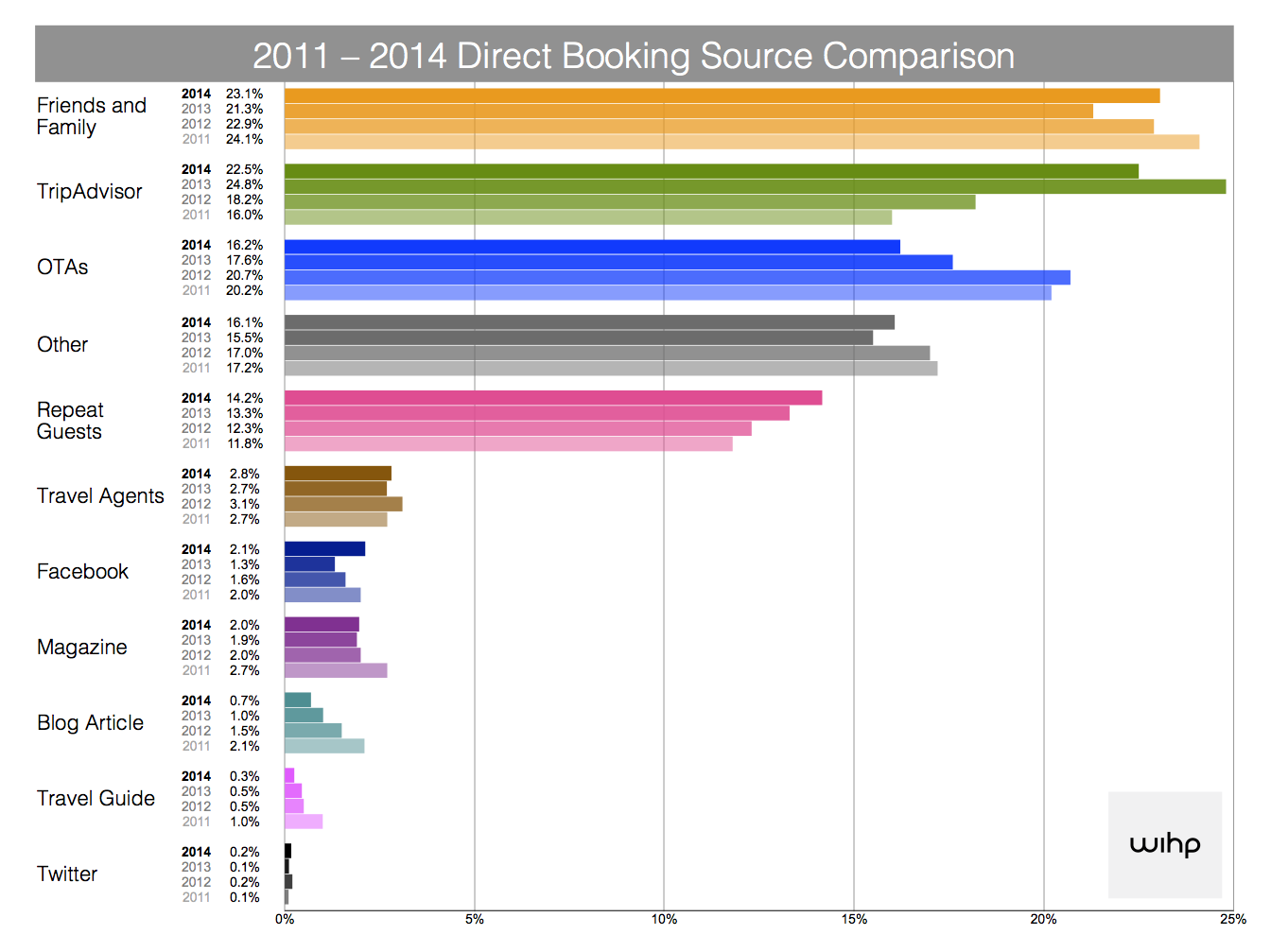
Task: Click the 10% x-axis tick label
Action: 664,919
